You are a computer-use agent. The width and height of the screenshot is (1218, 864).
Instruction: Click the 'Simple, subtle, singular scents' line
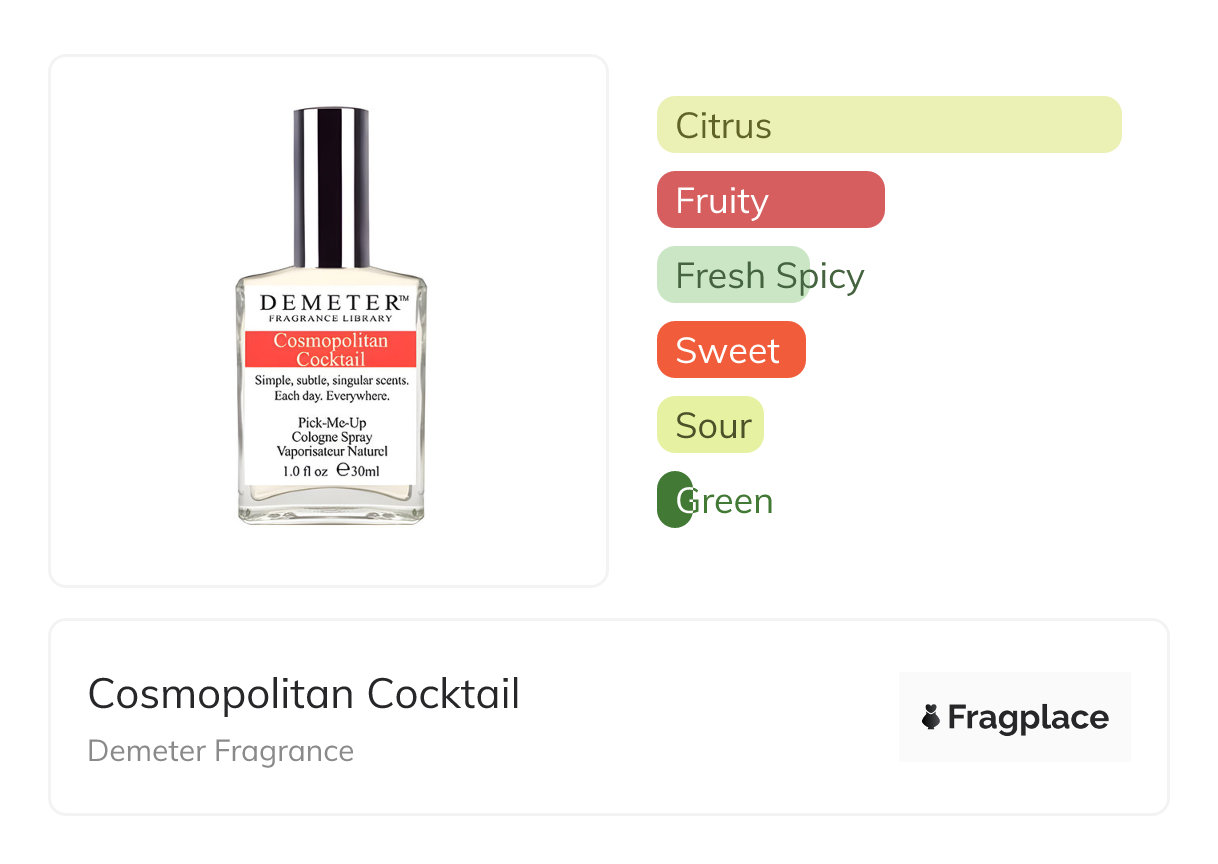331,381
